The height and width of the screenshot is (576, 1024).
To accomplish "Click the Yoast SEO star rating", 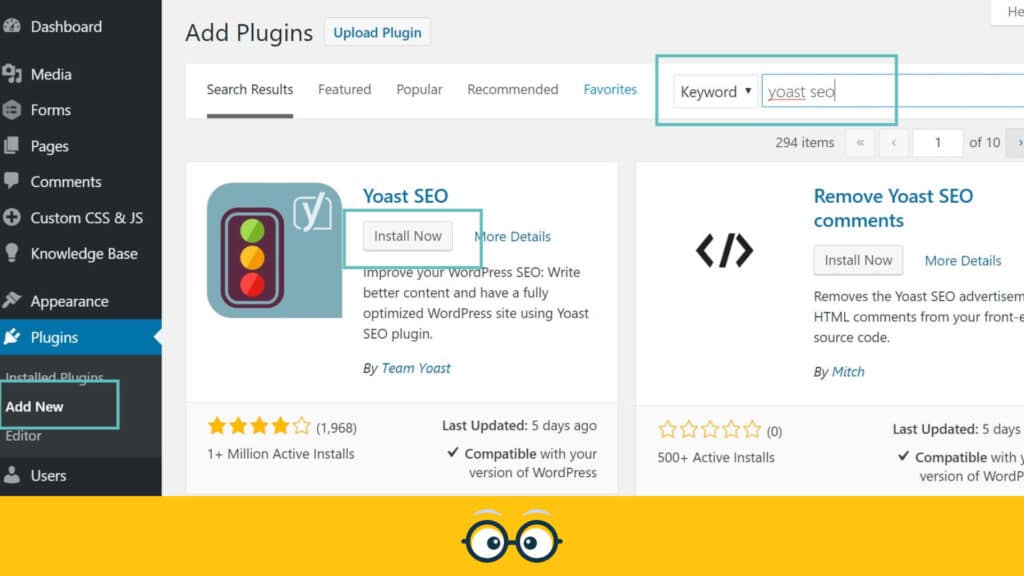I will [x=259, y=426].
